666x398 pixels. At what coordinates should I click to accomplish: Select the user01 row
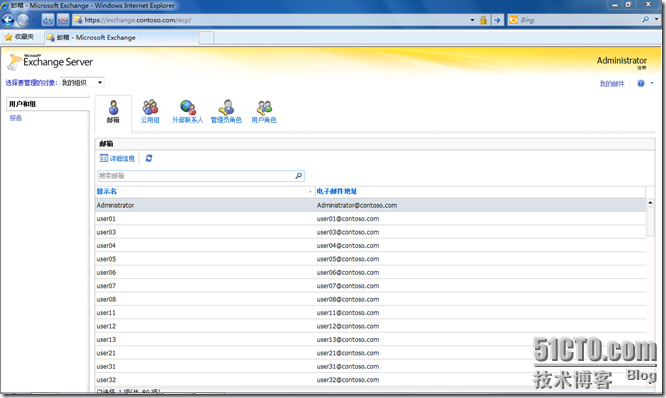click(x=370, y=219)
